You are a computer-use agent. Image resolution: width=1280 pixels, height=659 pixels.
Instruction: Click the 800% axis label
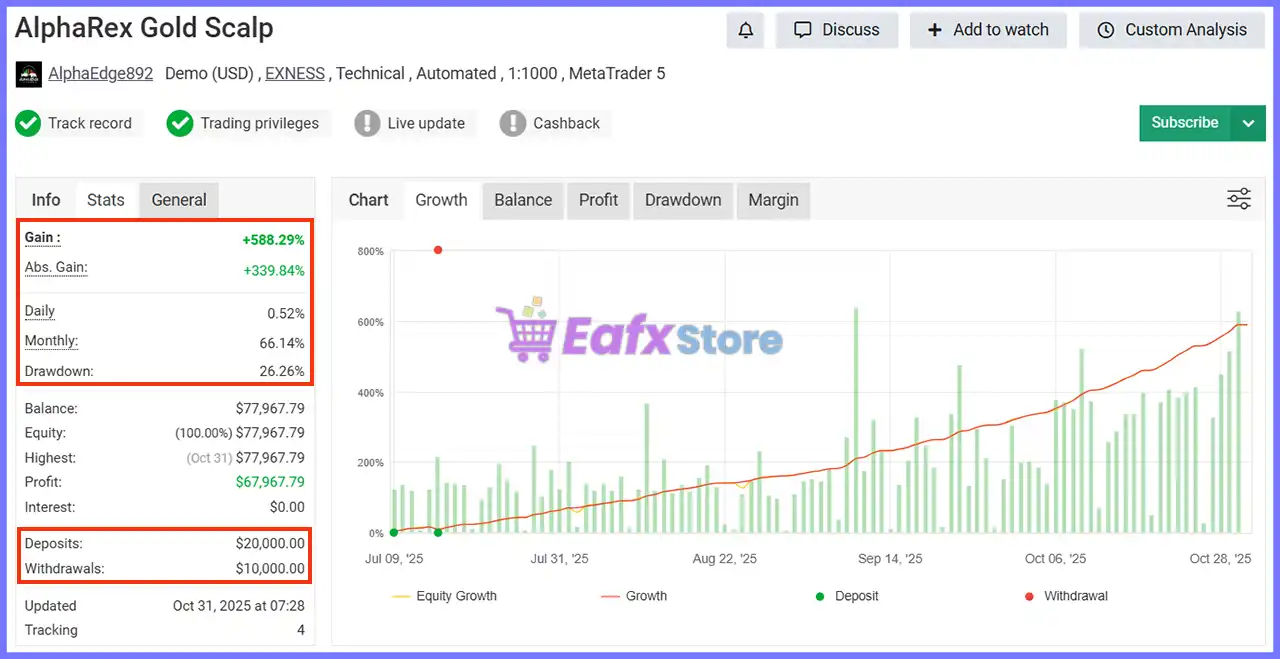[x=370, y=251]
